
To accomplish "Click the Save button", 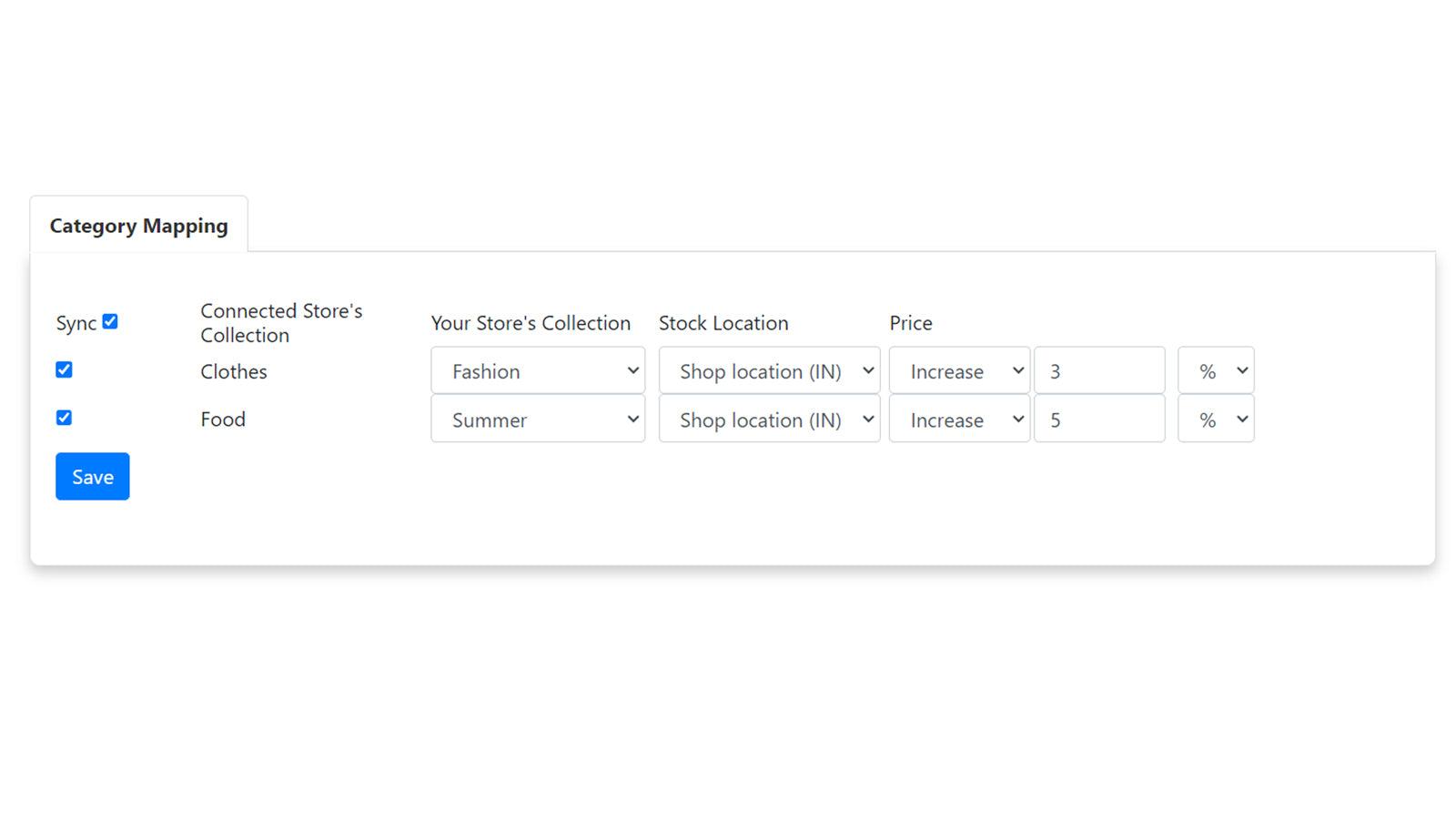I will point(92,476).
